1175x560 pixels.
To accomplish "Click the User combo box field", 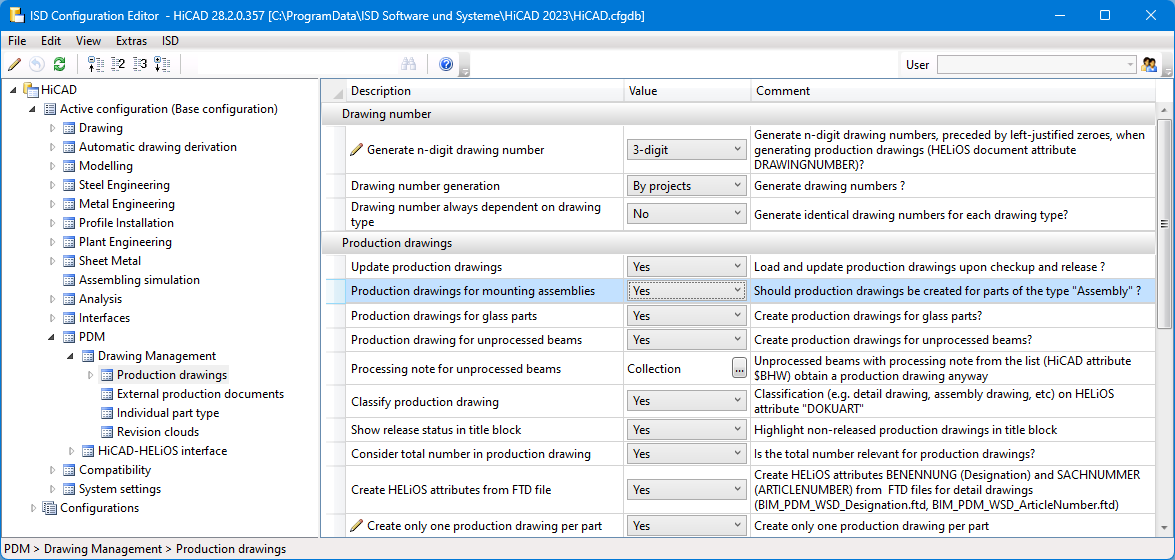I will [1030, 65].
